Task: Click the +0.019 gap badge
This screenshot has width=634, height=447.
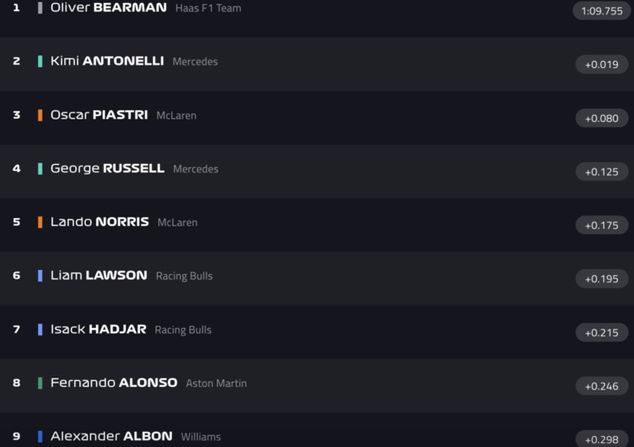Action: (x=601, y=64)
